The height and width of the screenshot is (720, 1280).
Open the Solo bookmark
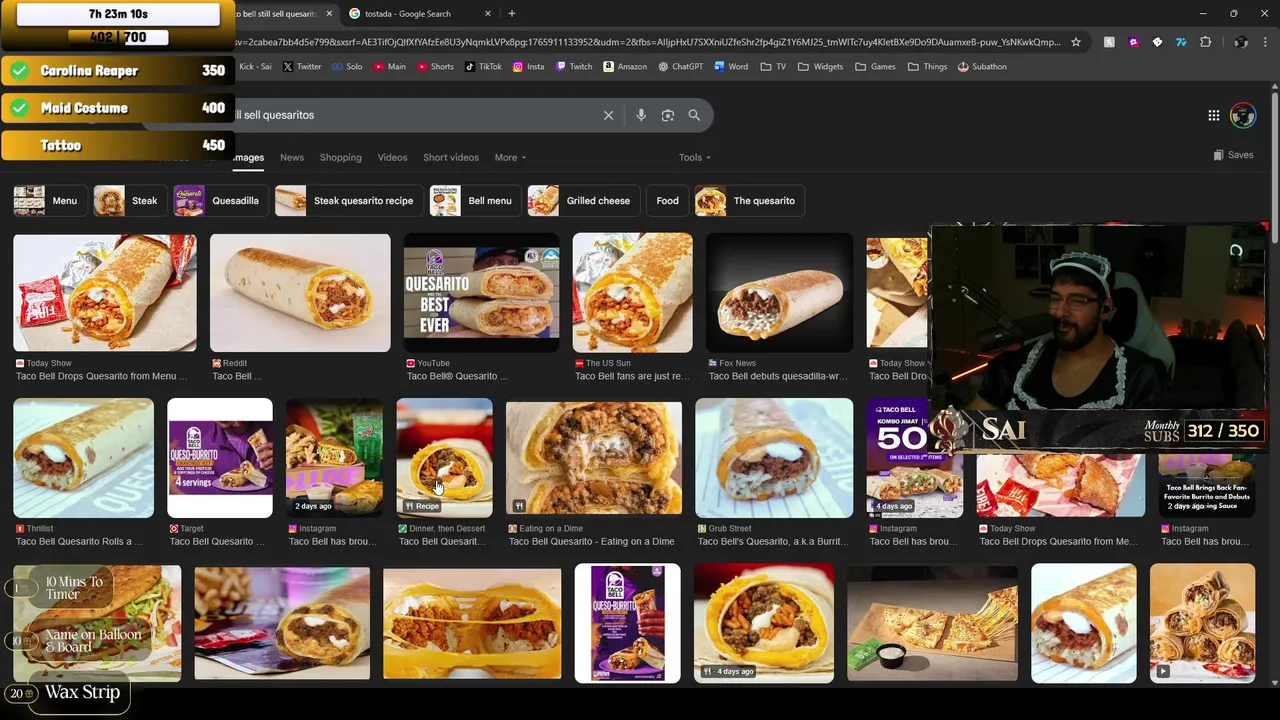(x=347, y=67)
